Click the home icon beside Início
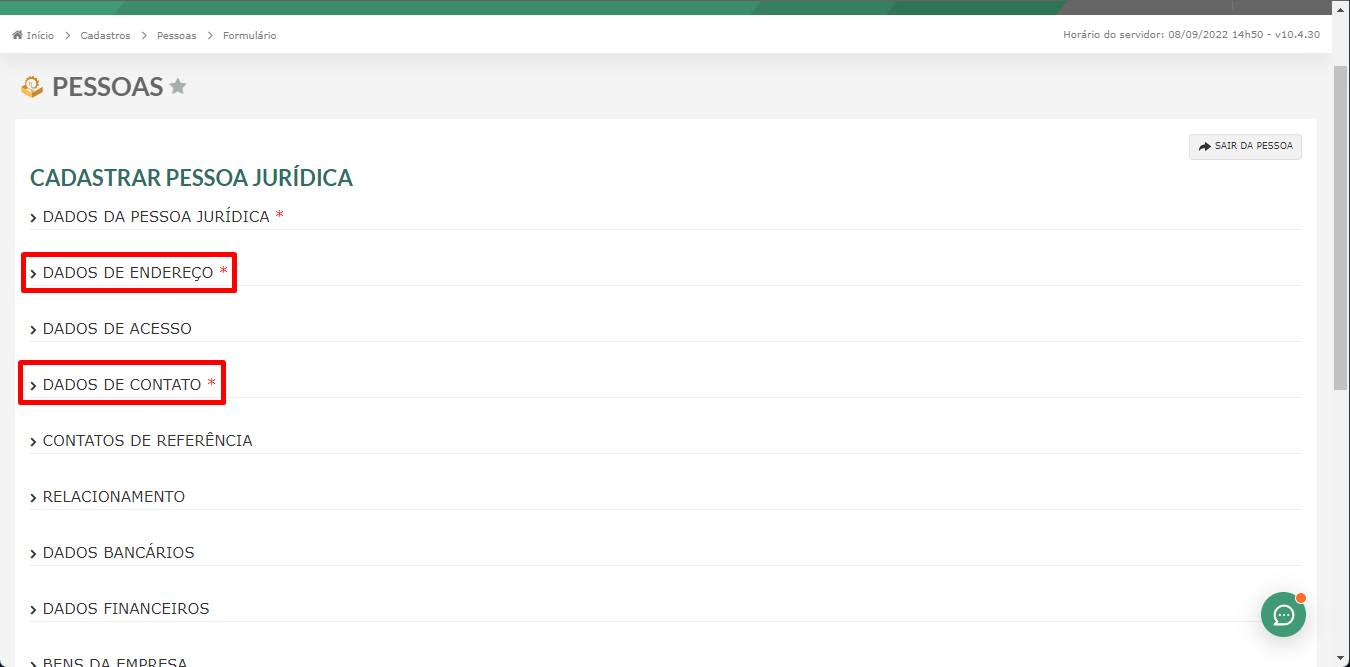 click(x=18, y=35)
